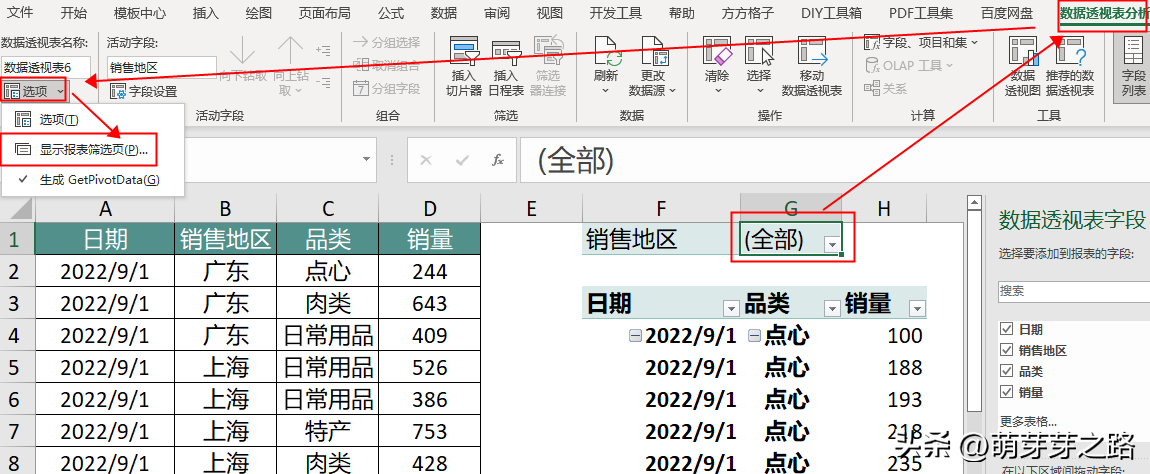1150x474 pixels.
Task: Click the 销售地区 header cell in B1
Action: coord(225,240)
